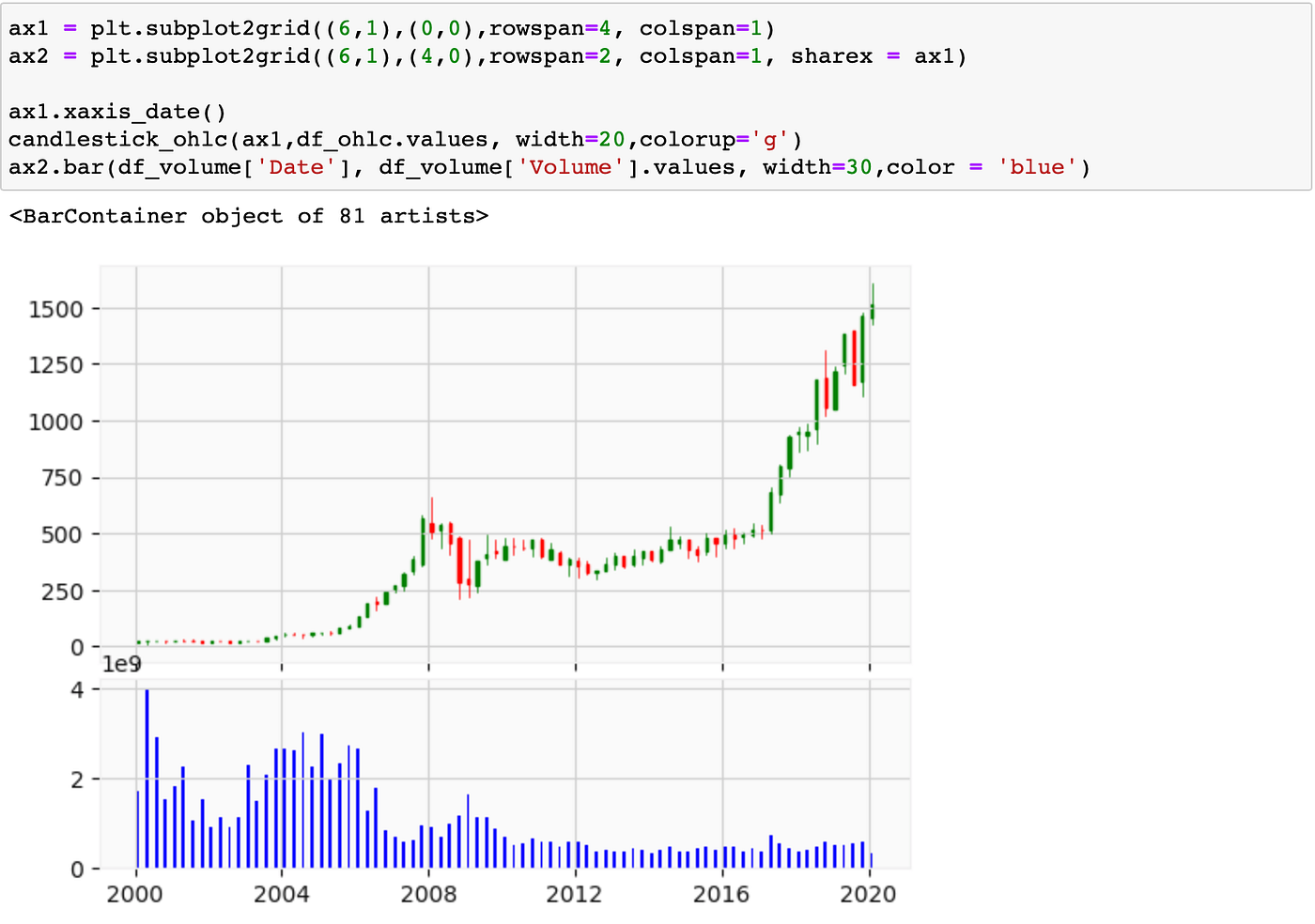
Task: Click the 1e9 offset label on volume axis
Action: (x=122, y=664)
